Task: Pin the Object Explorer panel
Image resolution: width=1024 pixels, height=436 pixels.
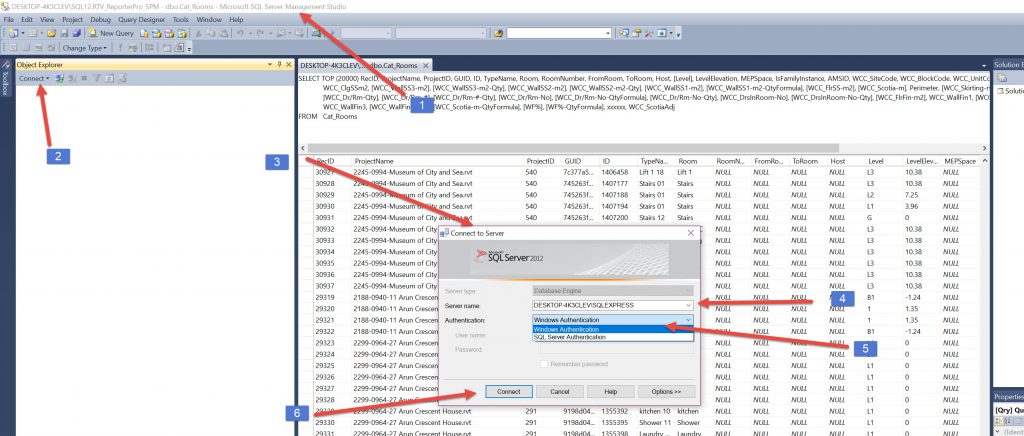Action: (277, 64)
